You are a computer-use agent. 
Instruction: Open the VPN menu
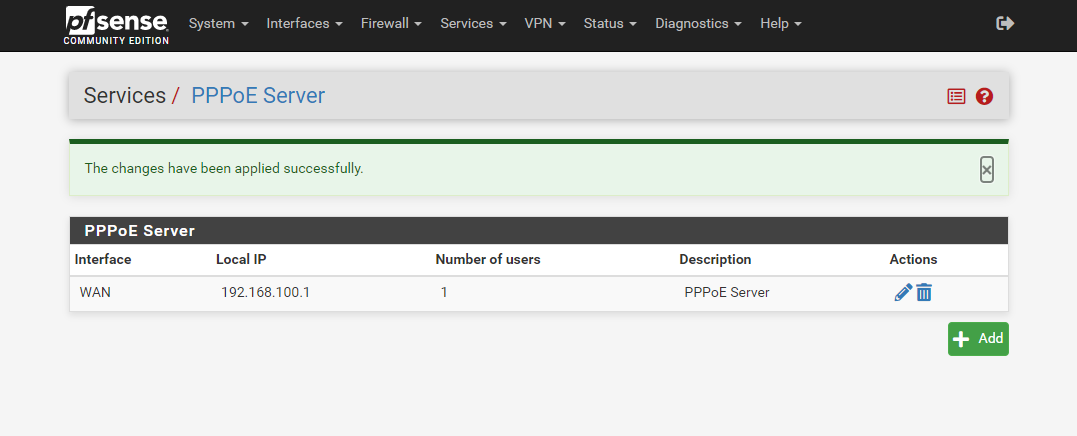(545, 23)
